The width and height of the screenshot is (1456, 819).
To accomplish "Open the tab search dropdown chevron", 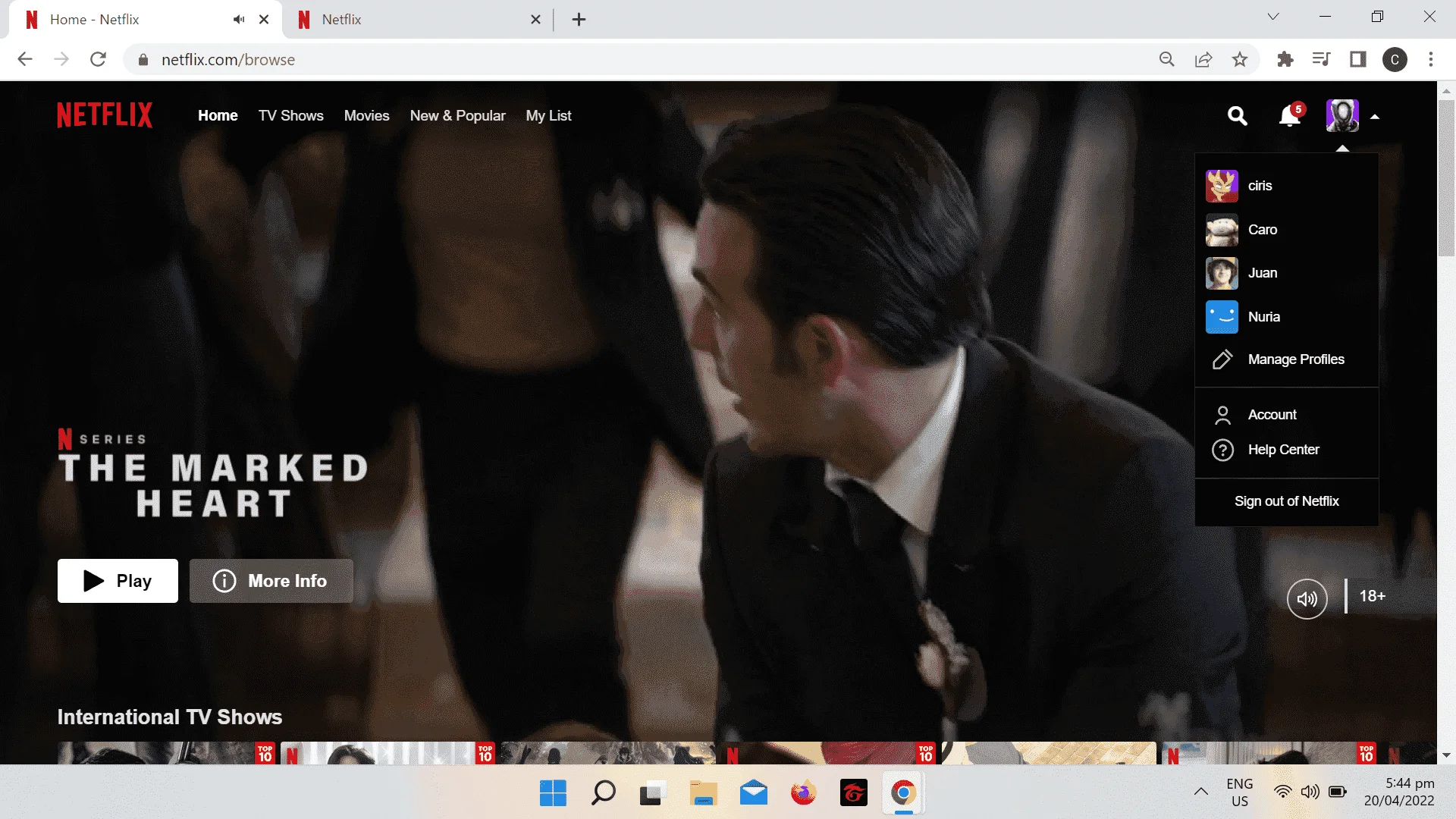I will (1273, 17).
